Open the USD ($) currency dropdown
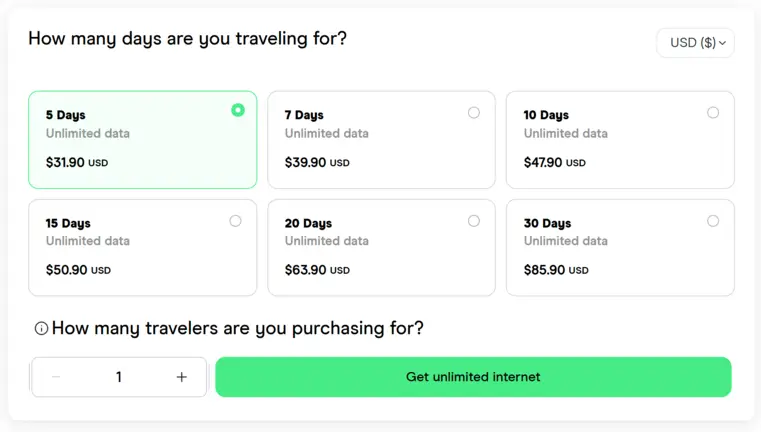Image resolution: width=761 pixels, height=432 pixels. coord(695,43)
